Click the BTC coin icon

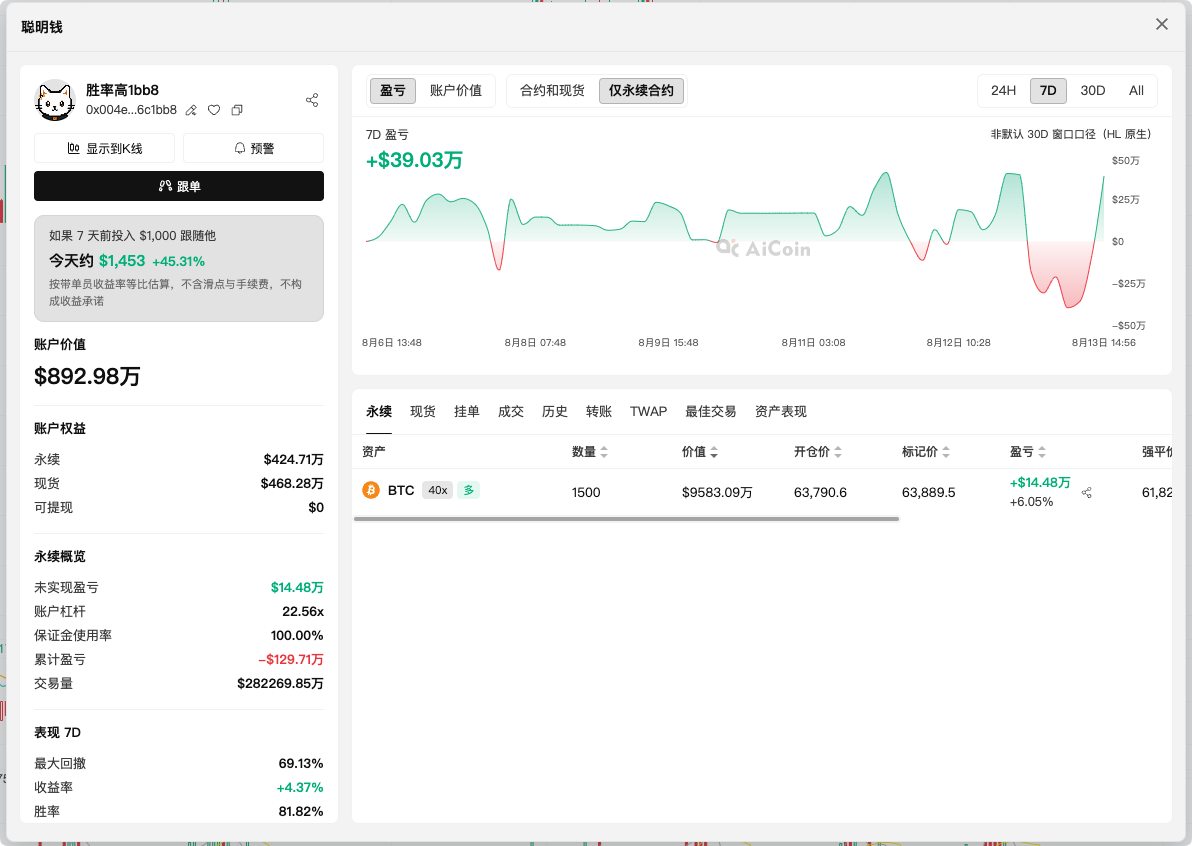(x=371, y=490)
